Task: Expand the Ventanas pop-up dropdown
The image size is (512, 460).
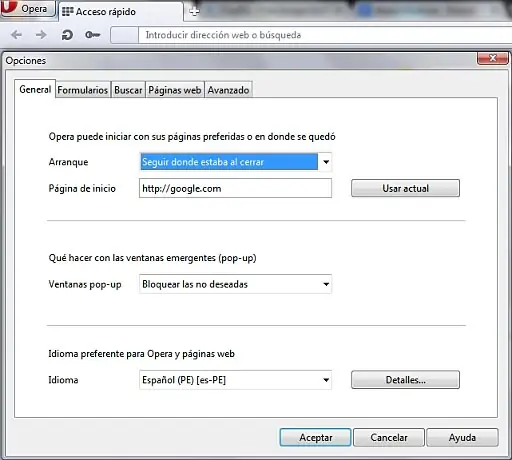Action: 235,284
